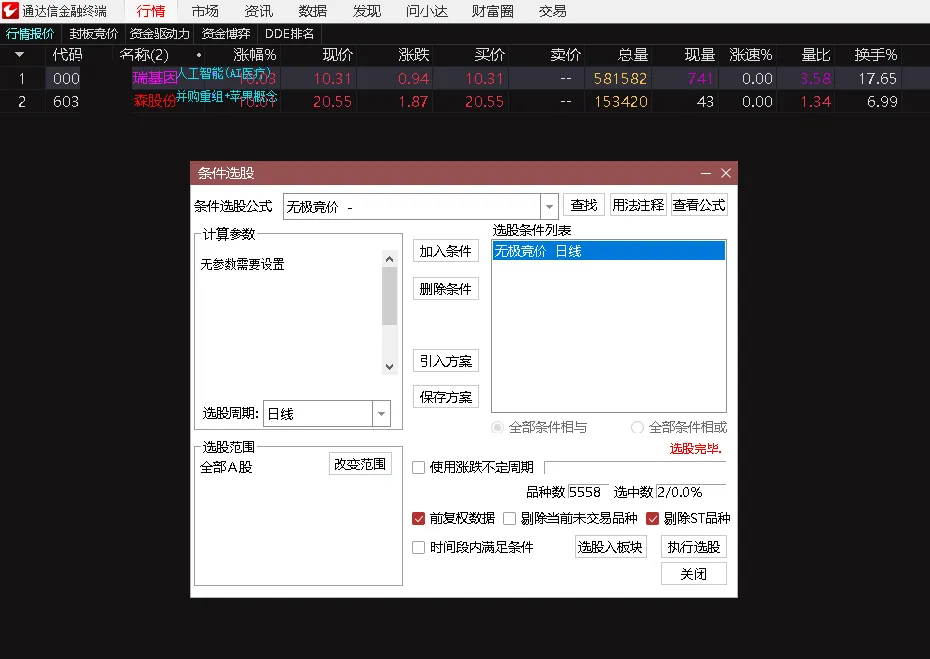Select the 全部条件相或 radio button

point(637,427)
